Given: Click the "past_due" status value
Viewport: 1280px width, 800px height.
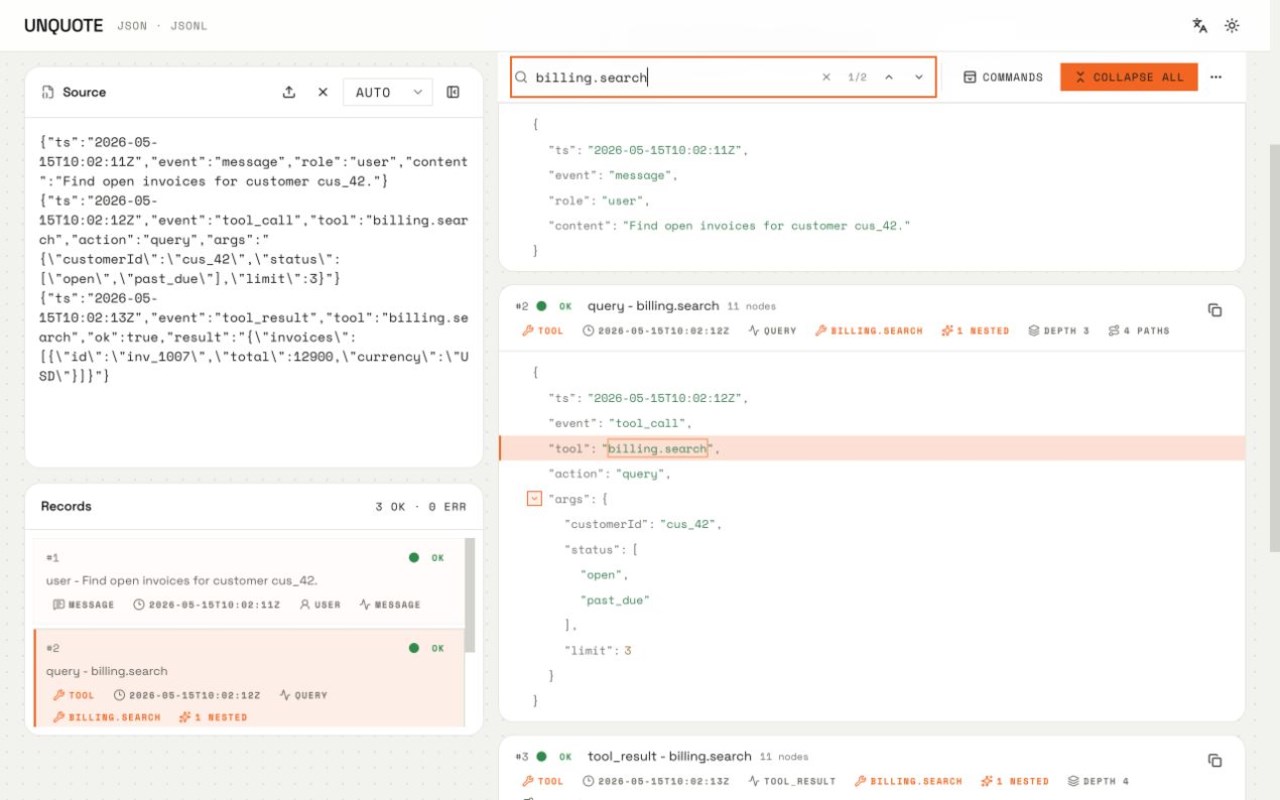Looking at the screenshot, I should pyautogui.click(x=615, y=600).
